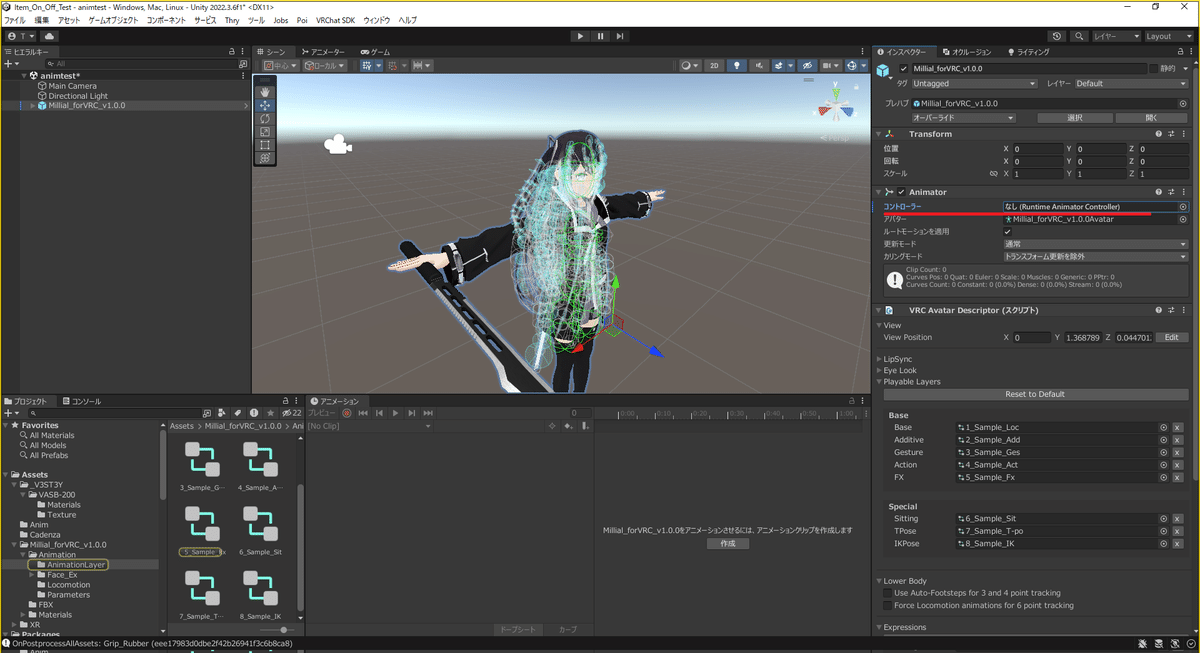Screen dimensions: 1200x653
Task: Open the Thry menu
Action: pyautogui.click(x=232, y=20)
